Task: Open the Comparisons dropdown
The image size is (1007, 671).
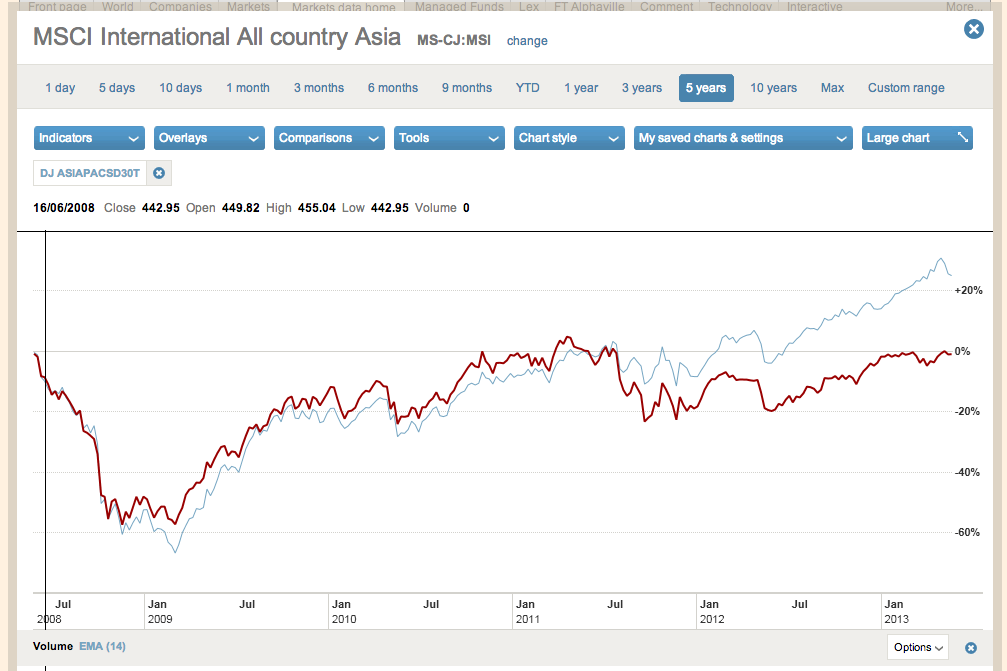Action: (x=329, y=138)
